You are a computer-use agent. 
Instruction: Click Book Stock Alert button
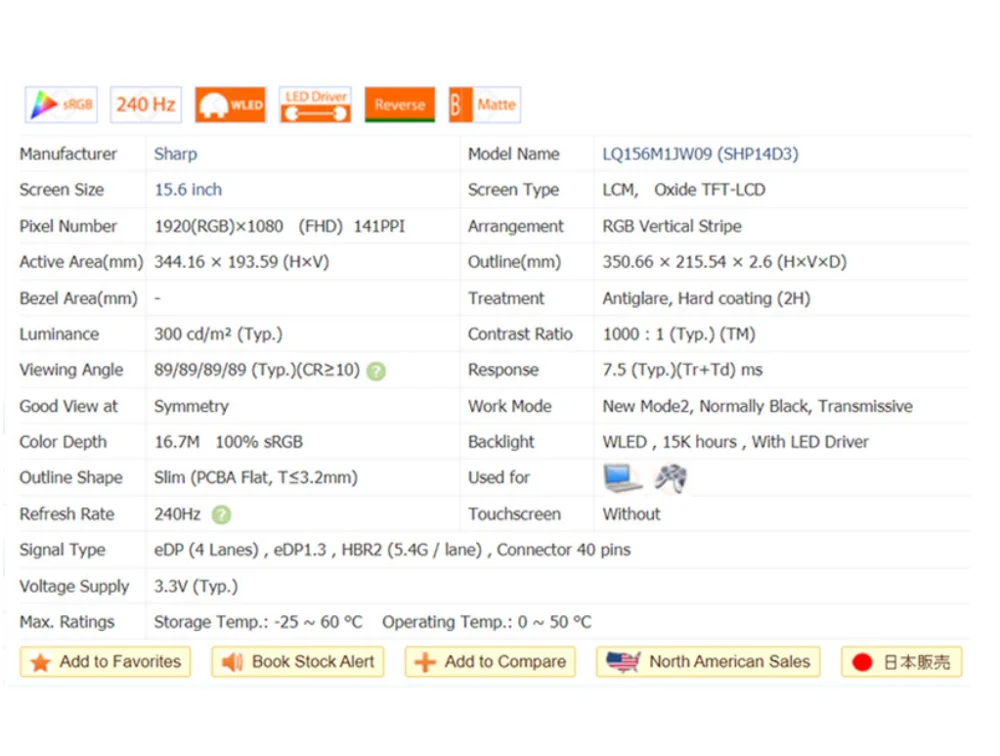point(298,662)
